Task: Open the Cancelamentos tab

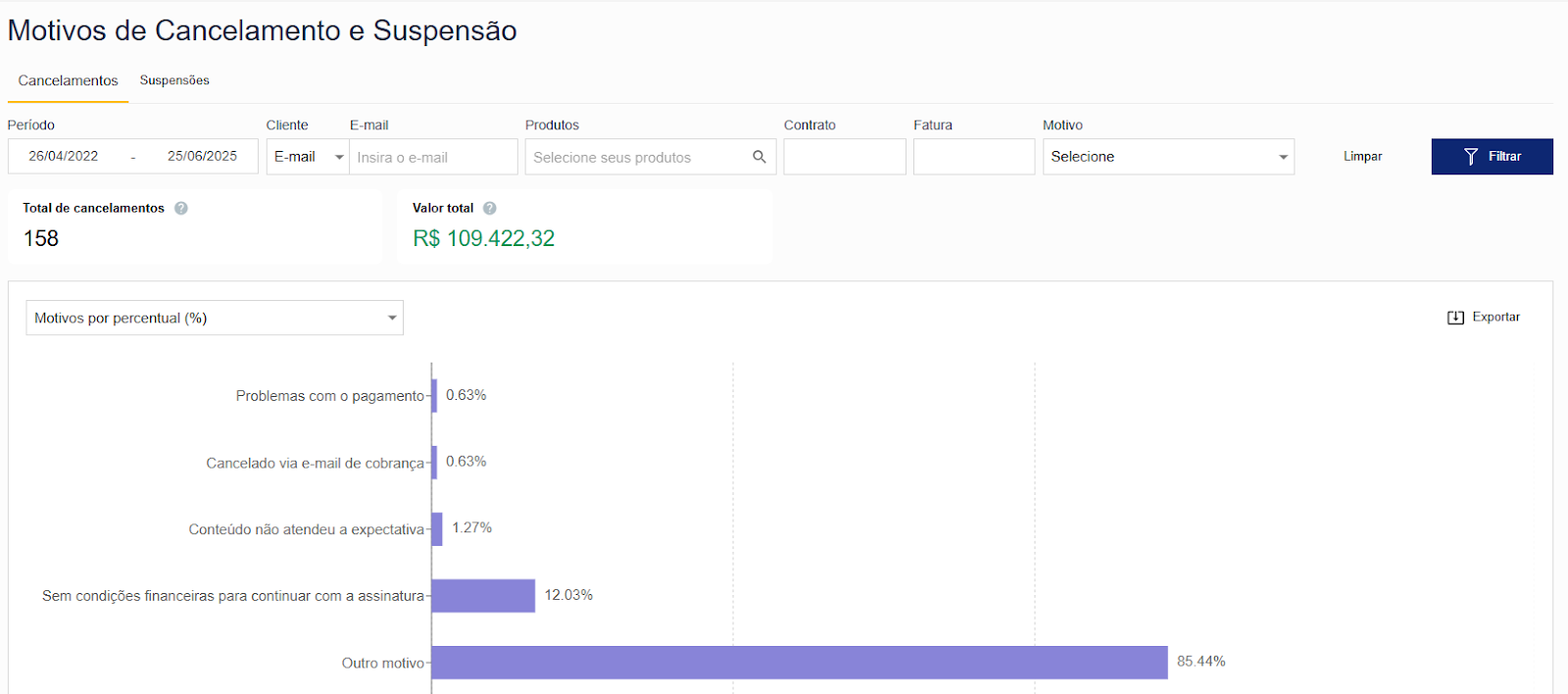Action: (68, 80)
